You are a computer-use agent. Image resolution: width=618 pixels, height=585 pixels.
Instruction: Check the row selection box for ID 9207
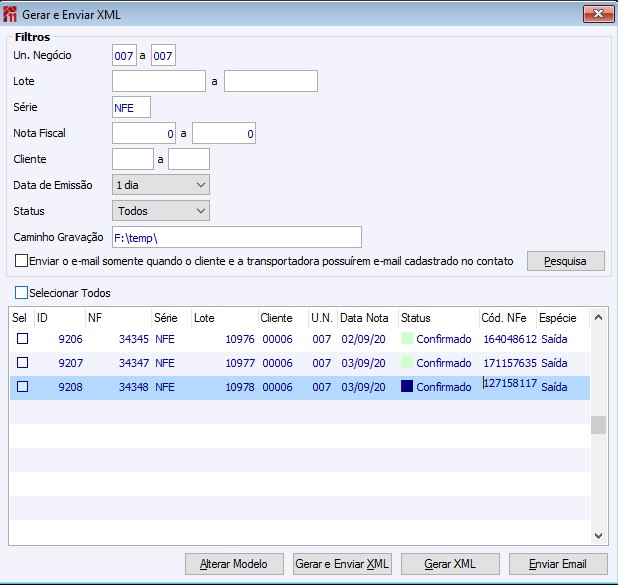[22, 363]
